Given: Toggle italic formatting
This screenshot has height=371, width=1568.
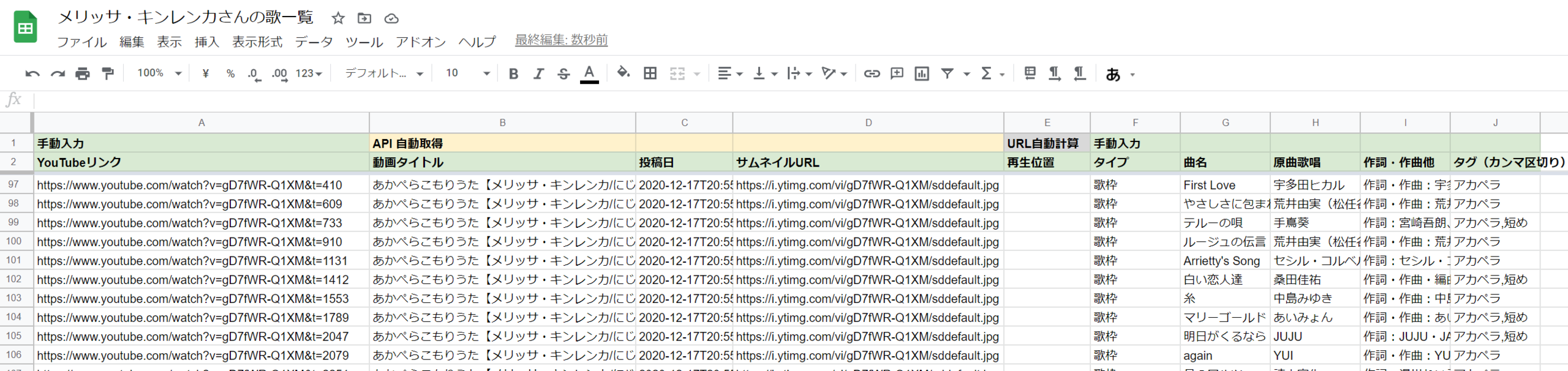Looking at the screenshot, I should (538, 74).
